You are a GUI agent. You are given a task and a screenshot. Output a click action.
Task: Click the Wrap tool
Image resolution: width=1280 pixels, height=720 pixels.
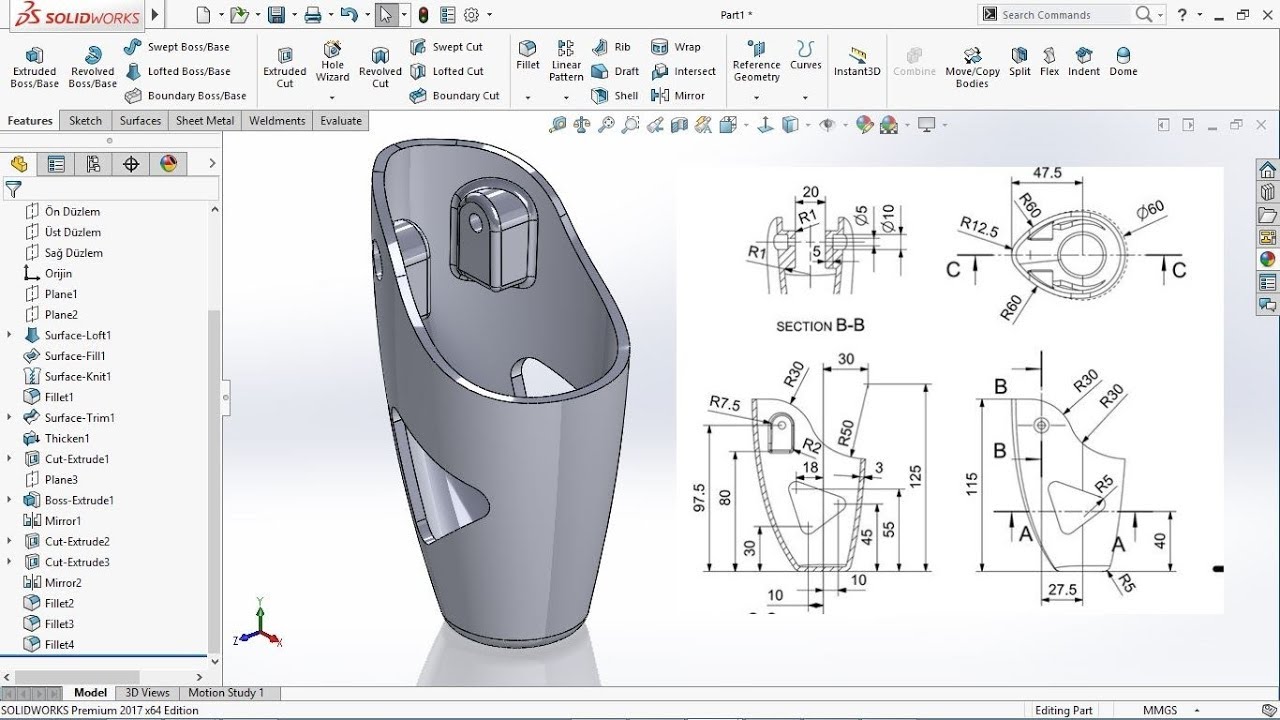[x=676, y=47]
